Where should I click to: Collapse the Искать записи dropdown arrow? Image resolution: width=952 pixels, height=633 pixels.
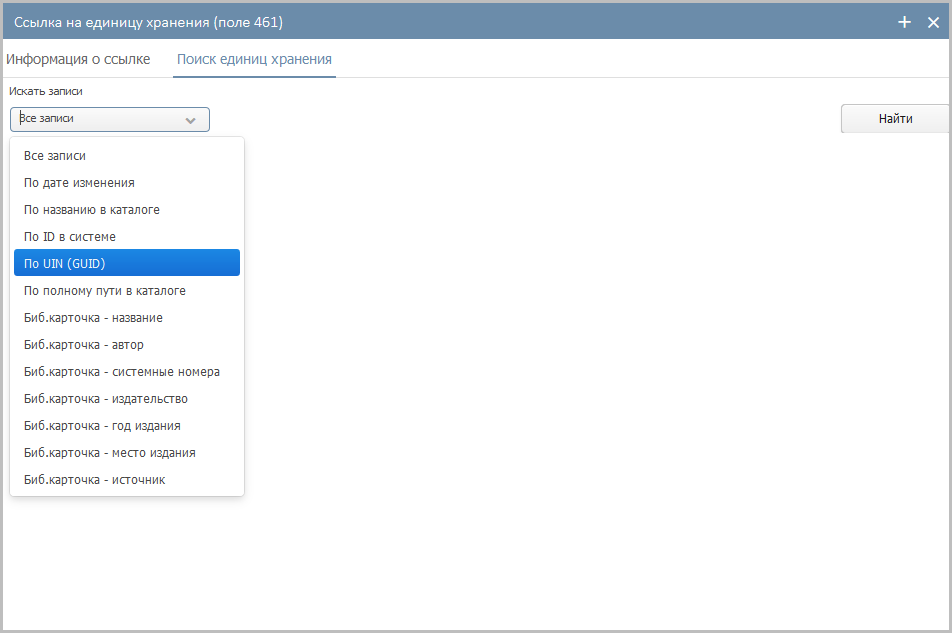tap(191, 120)
